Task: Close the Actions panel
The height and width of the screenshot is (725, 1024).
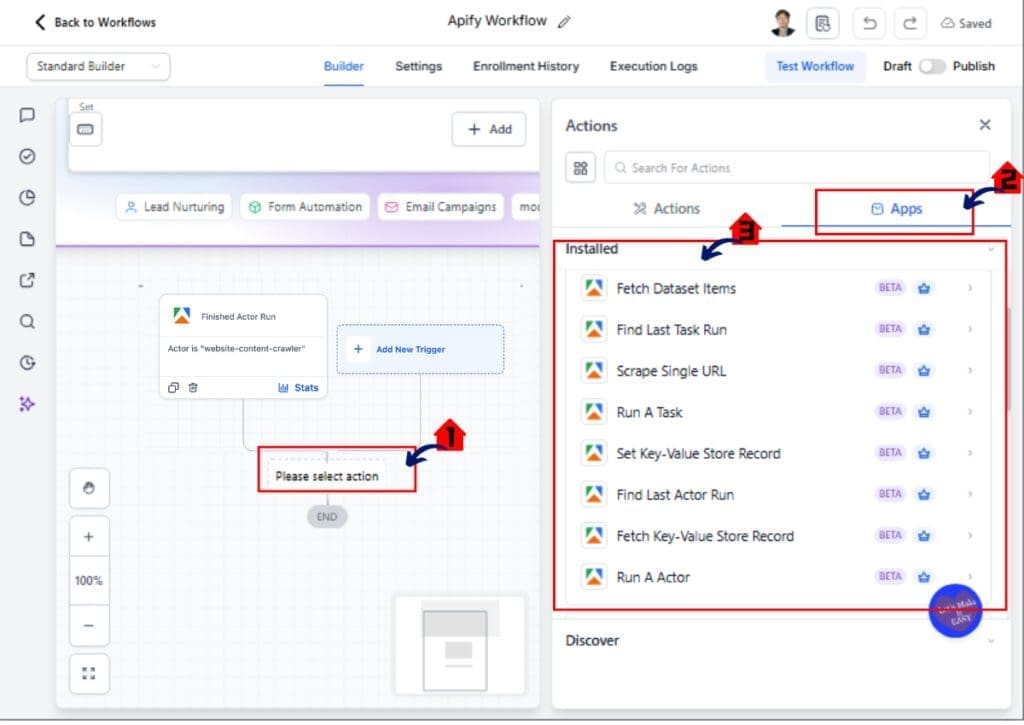Action: [x=985, y=125]
